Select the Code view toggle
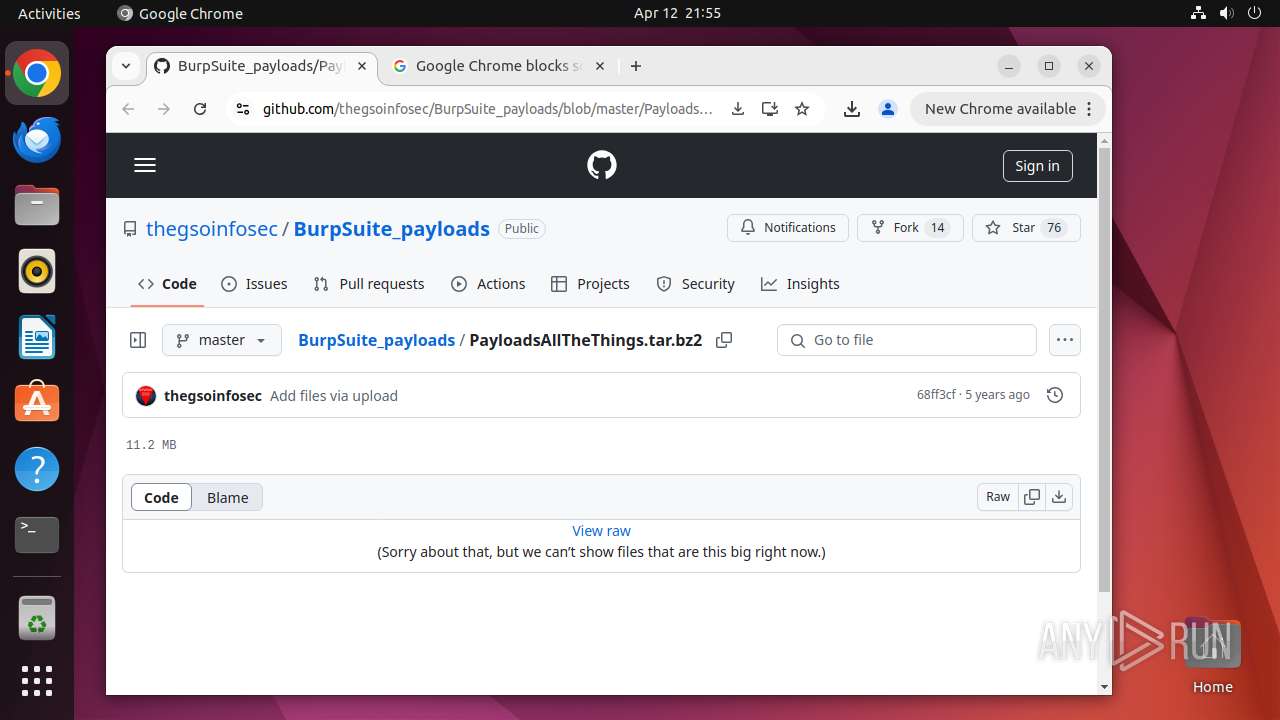The width and height of the screenshot is (1280, 720). coord(161,497)
